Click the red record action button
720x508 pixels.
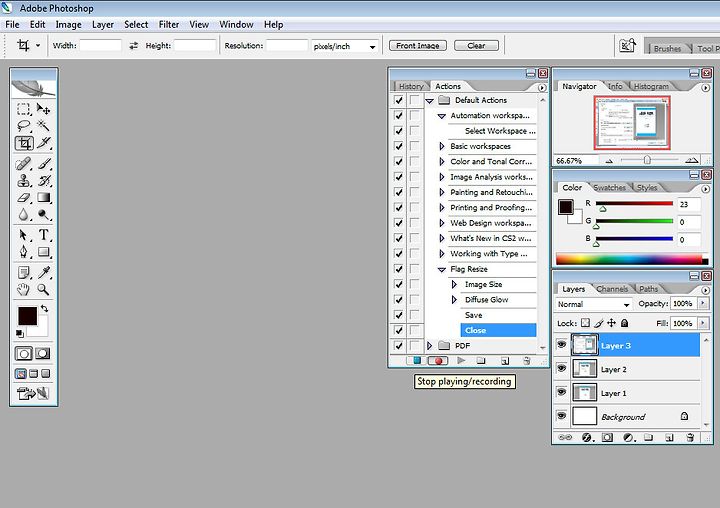438,361
